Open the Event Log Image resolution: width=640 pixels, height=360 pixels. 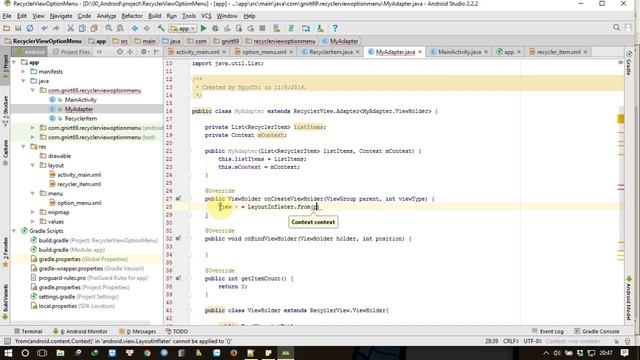[x=547, y=331]
